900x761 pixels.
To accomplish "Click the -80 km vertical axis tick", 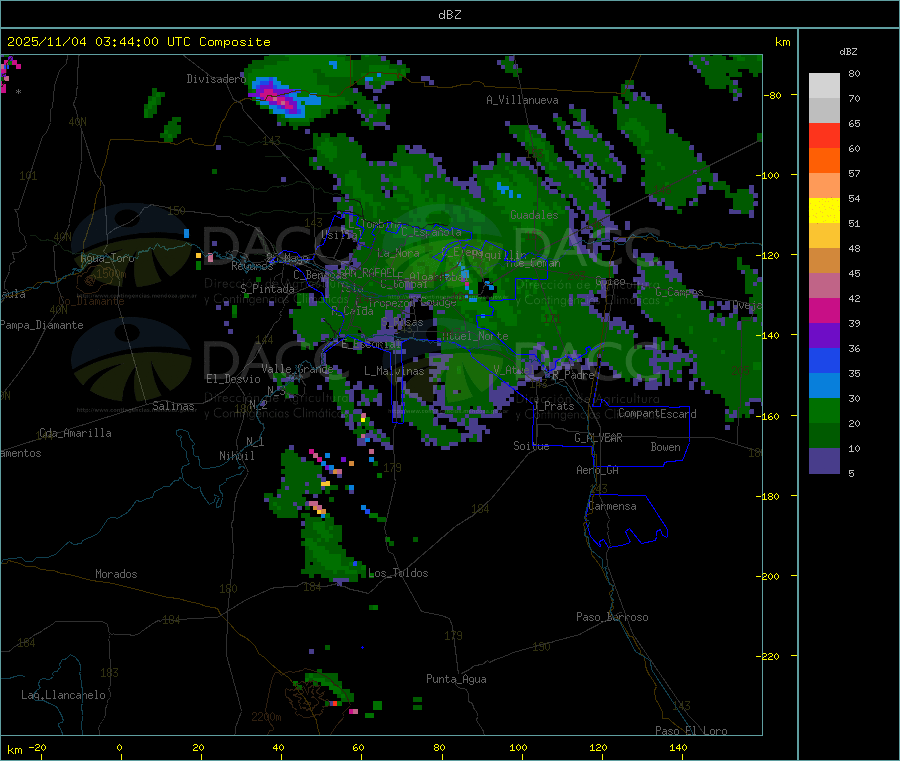I will [773, 95].
